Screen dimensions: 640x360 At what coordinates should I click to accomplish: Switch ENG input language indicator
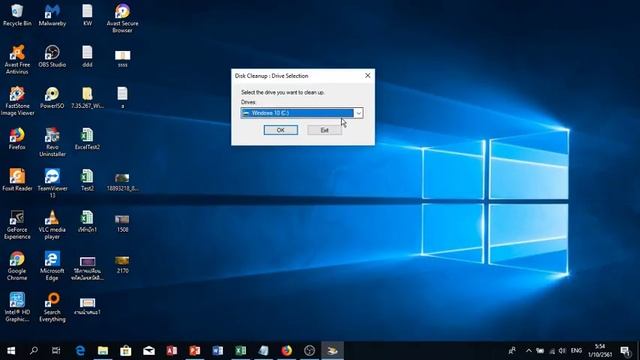(576, 351)
